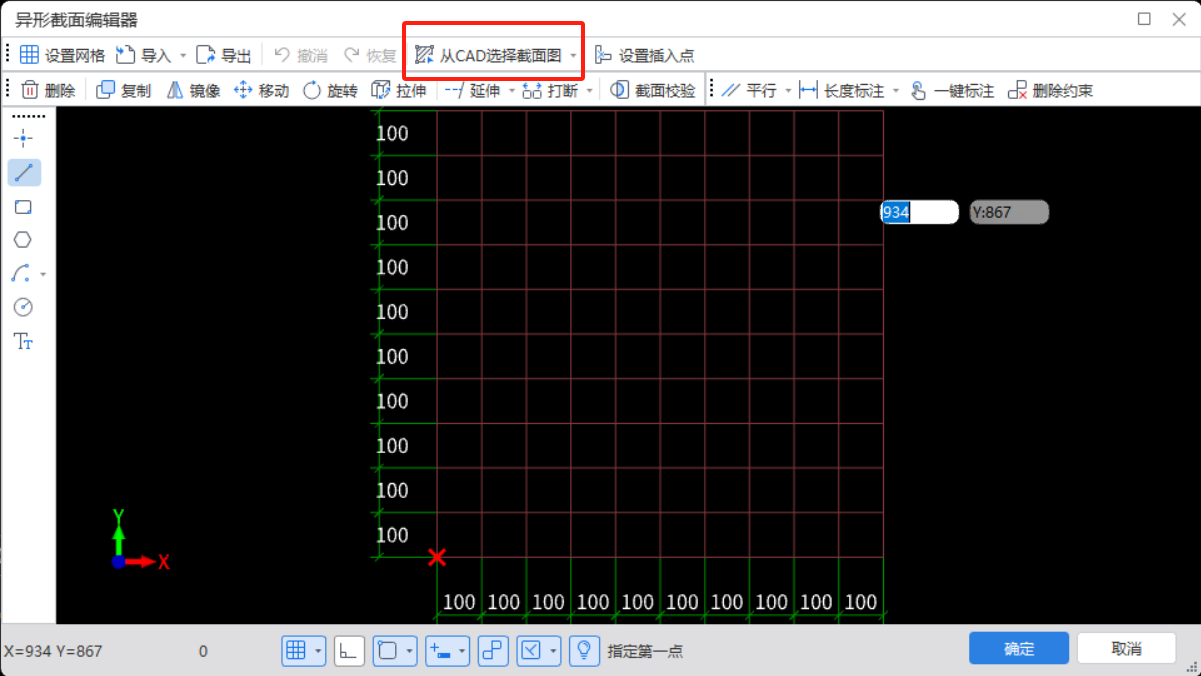Screen dimensions: 1201x676
Task: Select the 移动 move tool
Action: 261,90
